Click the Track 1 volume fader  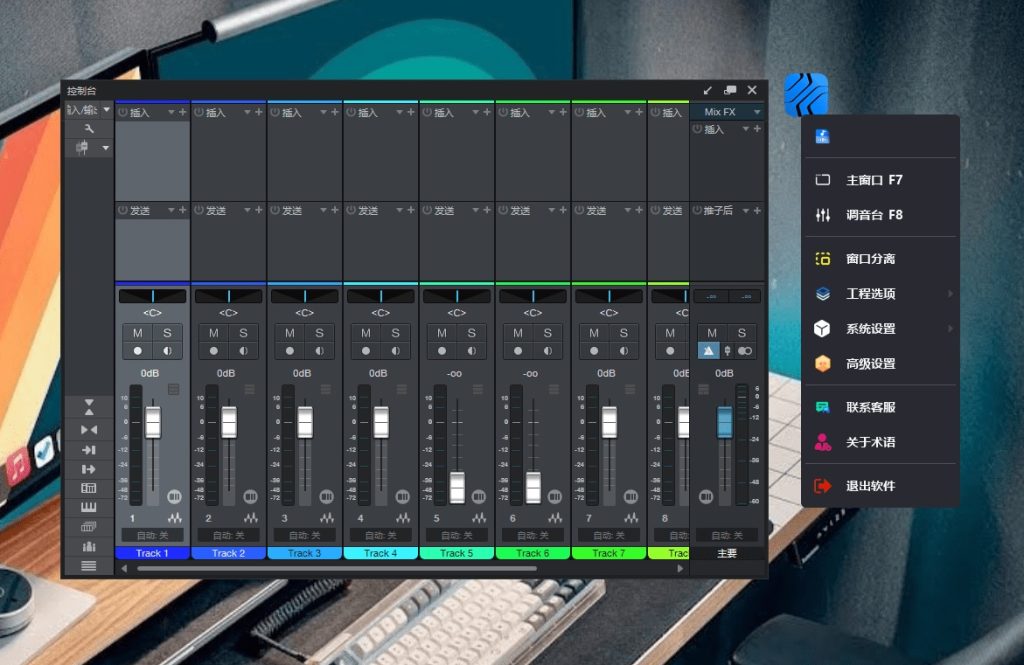coord(153,422)
